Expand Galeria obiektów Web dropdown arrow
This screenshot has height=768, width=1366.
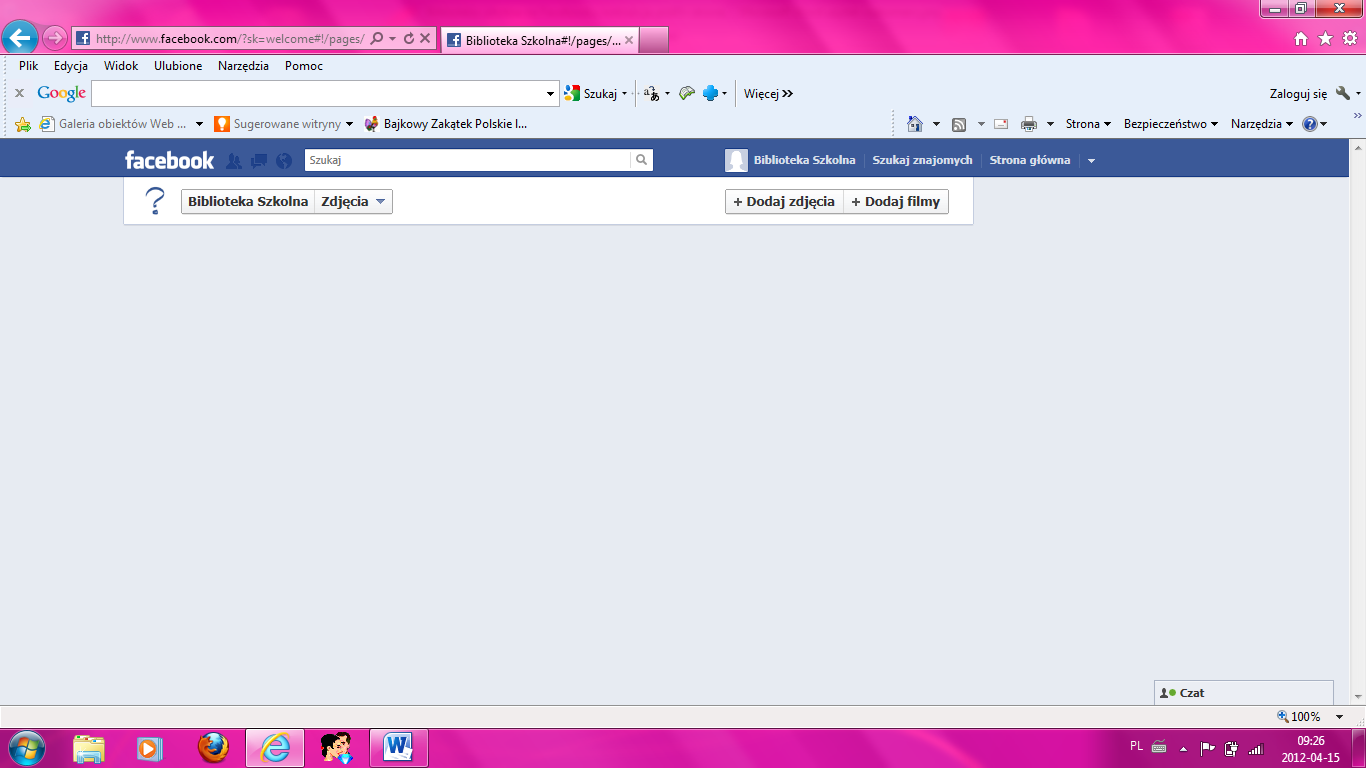(x=199, y=124)
